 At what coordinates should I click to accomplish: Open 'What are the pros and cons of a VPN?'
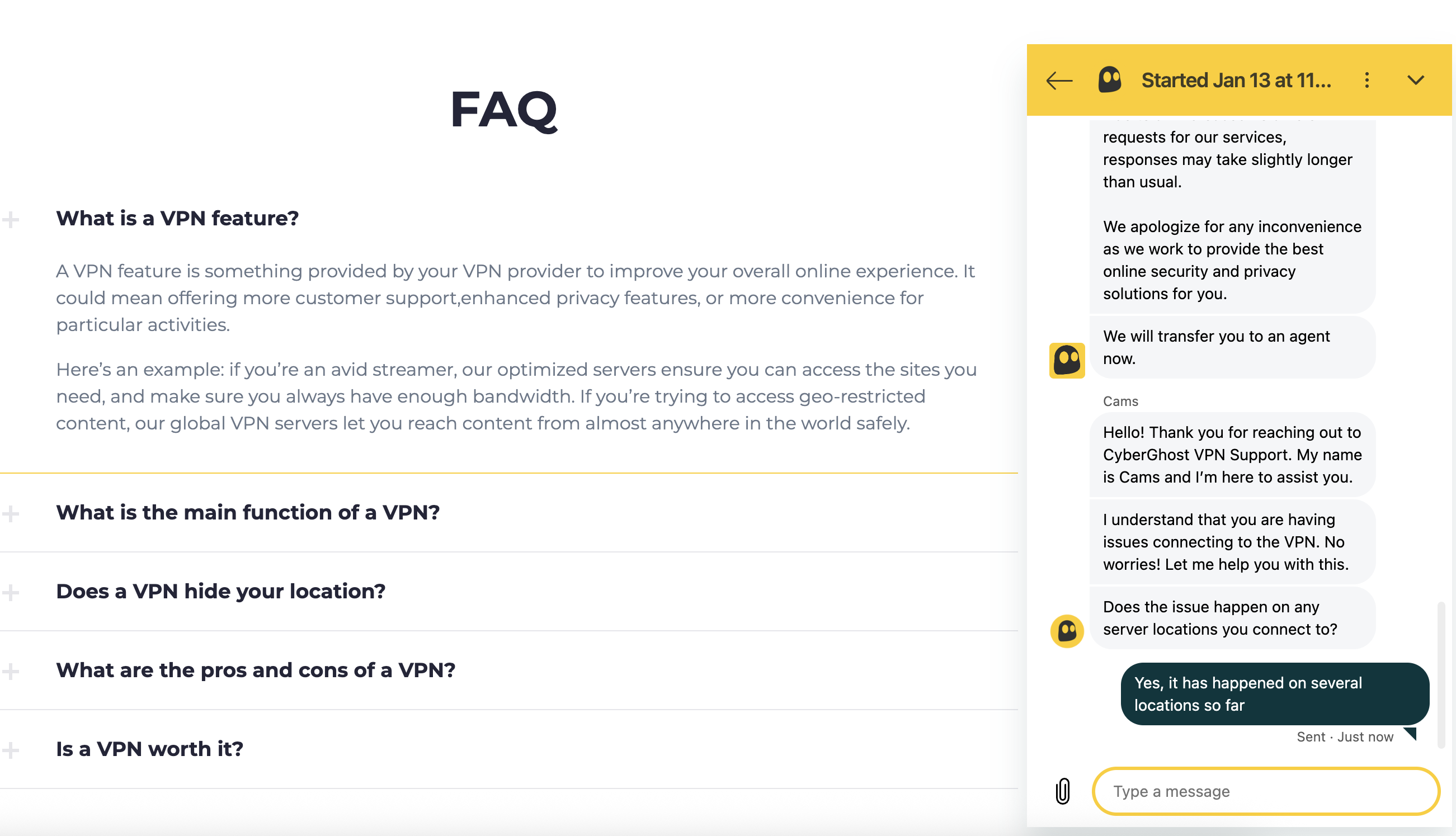coord(256,670)
